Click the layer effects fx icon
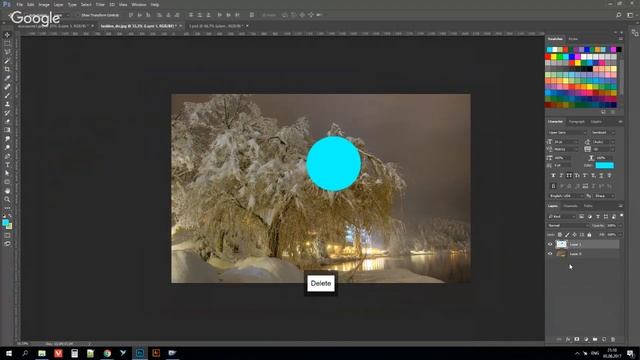 point(568,339)
